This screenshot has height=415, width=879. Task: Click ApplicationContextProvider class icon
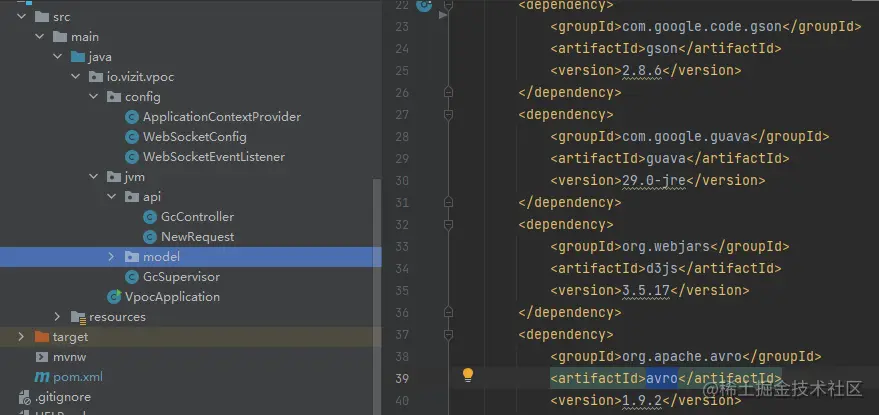[x=132, y=117]
